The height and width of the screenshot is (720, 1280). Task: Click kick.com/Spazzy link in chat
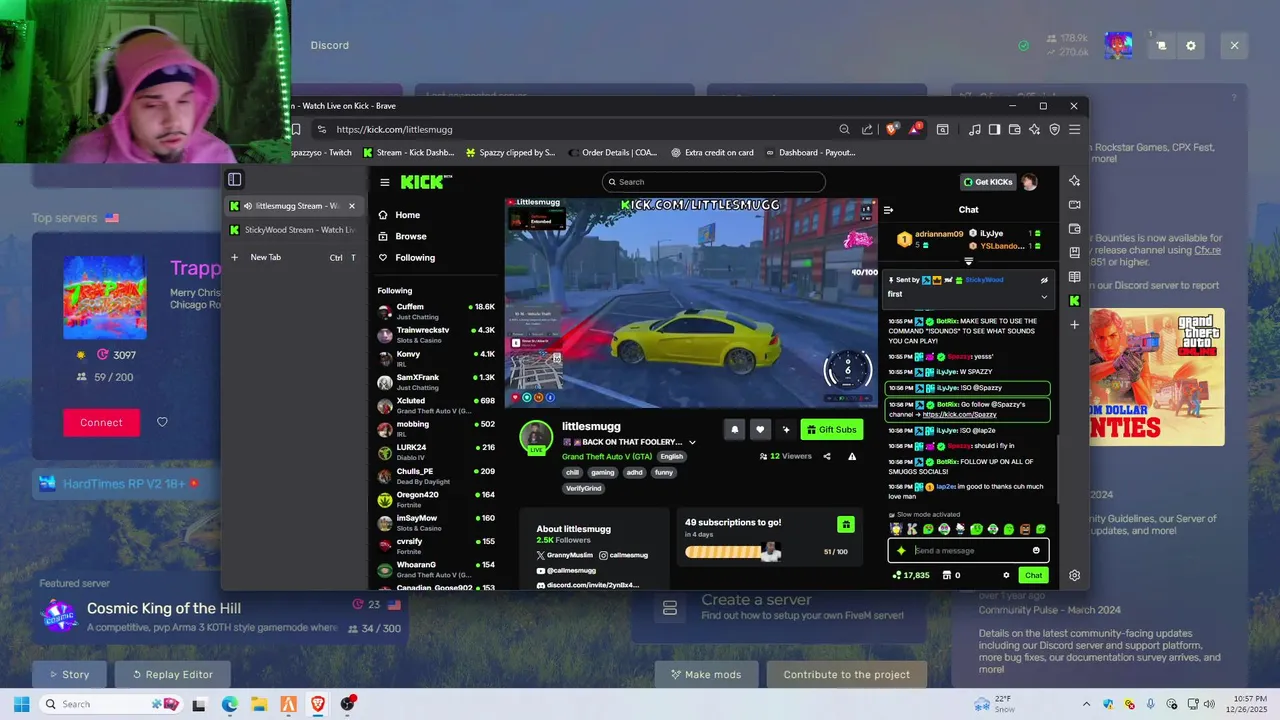(x=959, y=414)
